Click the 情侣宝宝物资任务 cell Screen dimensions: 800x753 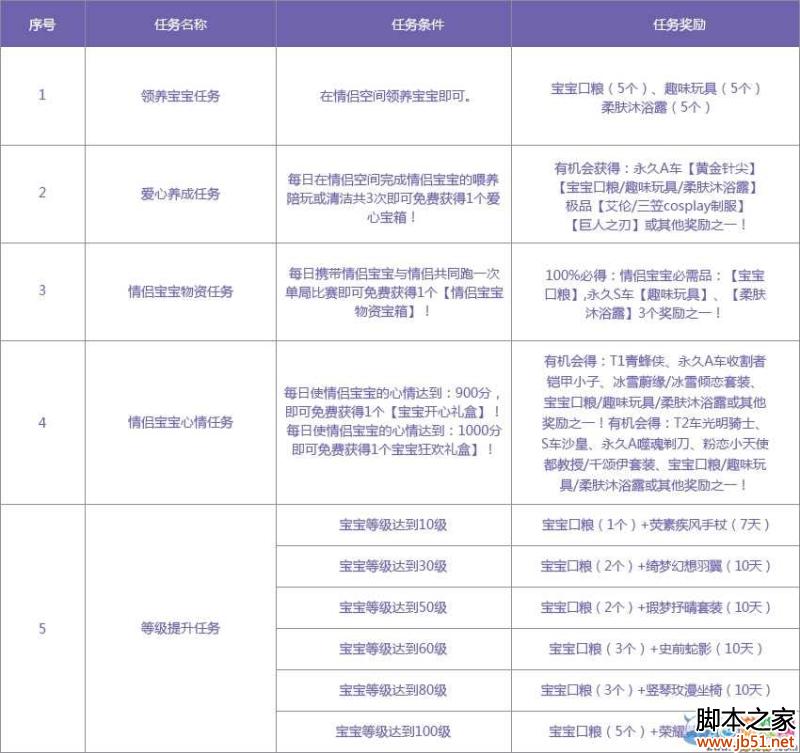180,292
